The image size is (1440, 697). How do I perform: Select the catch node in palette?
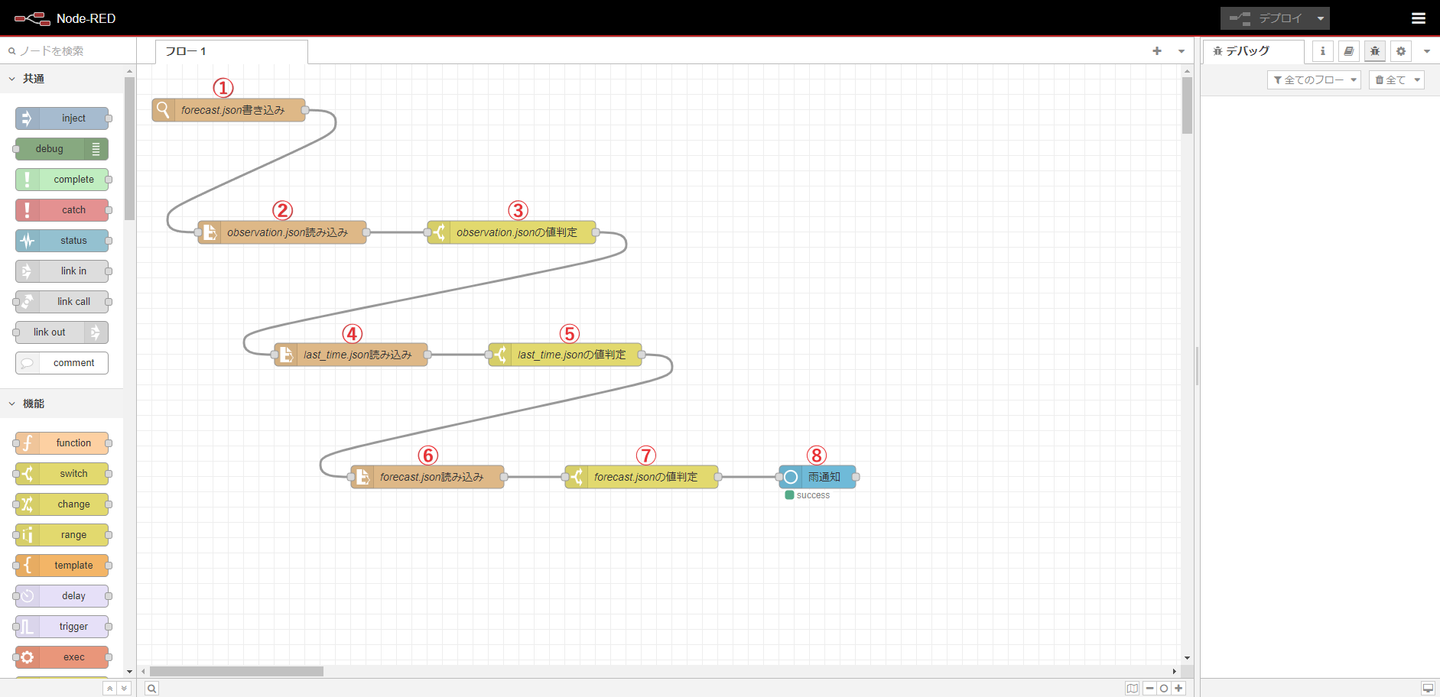(x=62, y=210)
